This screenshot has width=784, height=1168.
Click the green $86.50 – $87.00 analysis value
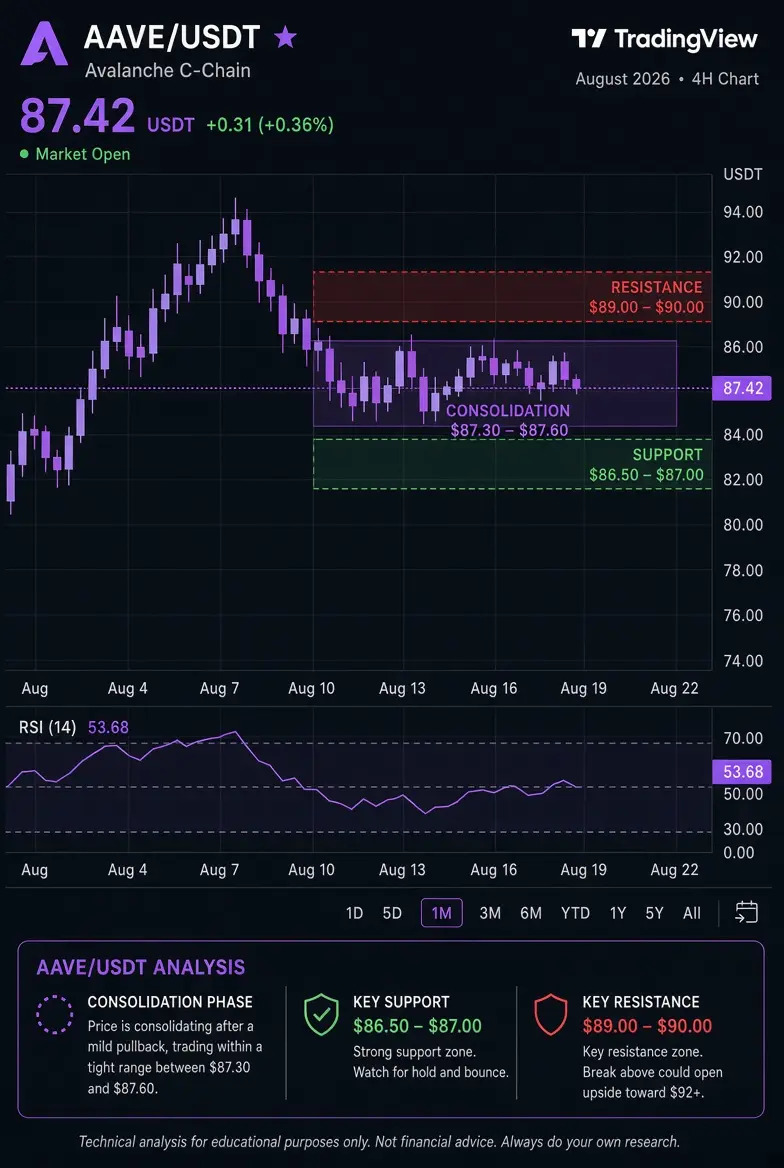417,1026
